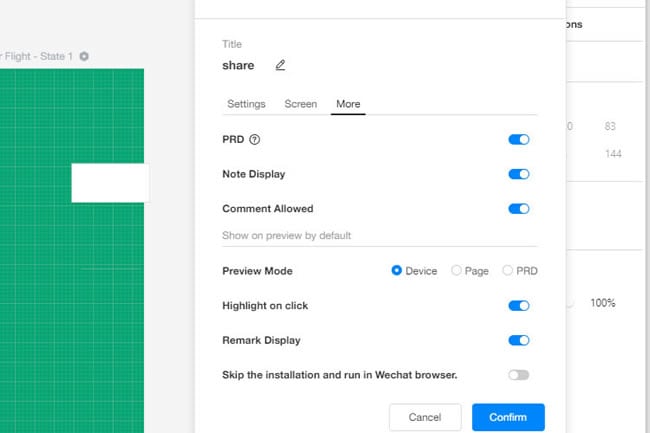Select the More tab
650x433 pixels.
click(x=348, y=104)
